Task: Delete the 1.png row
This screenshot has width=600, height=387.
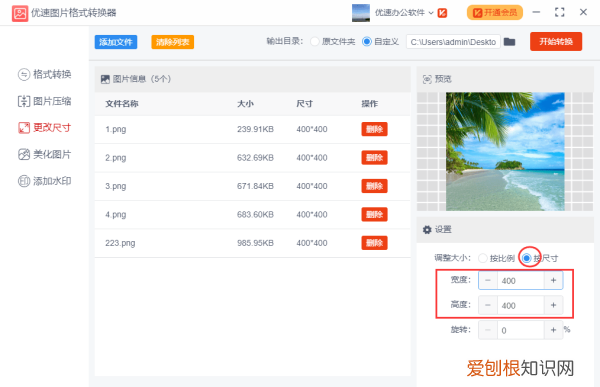Action: coord(374,129)
